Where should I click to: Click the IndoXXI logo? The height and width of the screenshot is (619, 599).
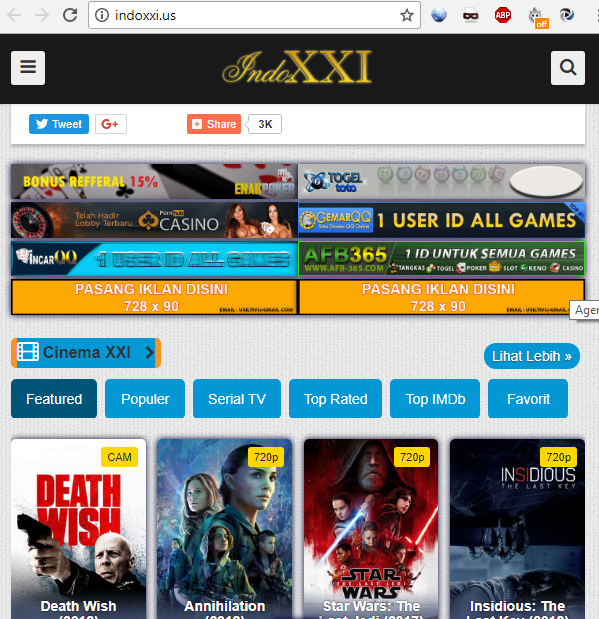point(297,67)
